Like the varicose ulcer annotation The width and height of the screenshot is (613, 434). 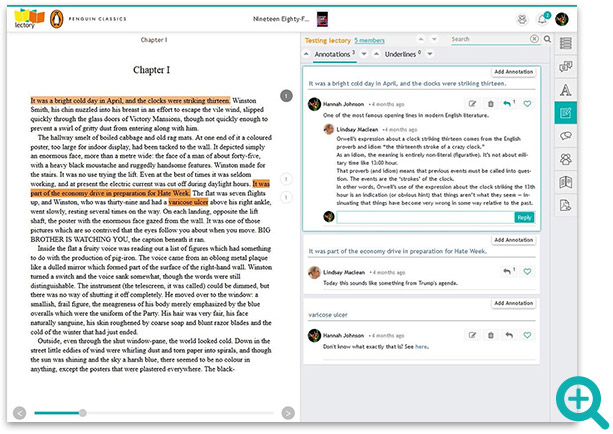click(x=527, y=335)
